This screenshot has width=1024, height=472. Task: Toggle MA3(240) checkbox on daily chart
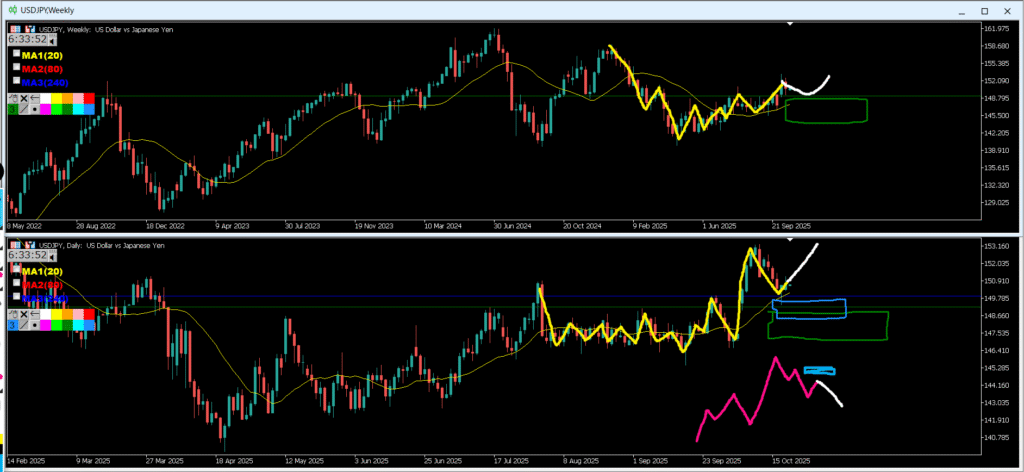click(16, 296)
